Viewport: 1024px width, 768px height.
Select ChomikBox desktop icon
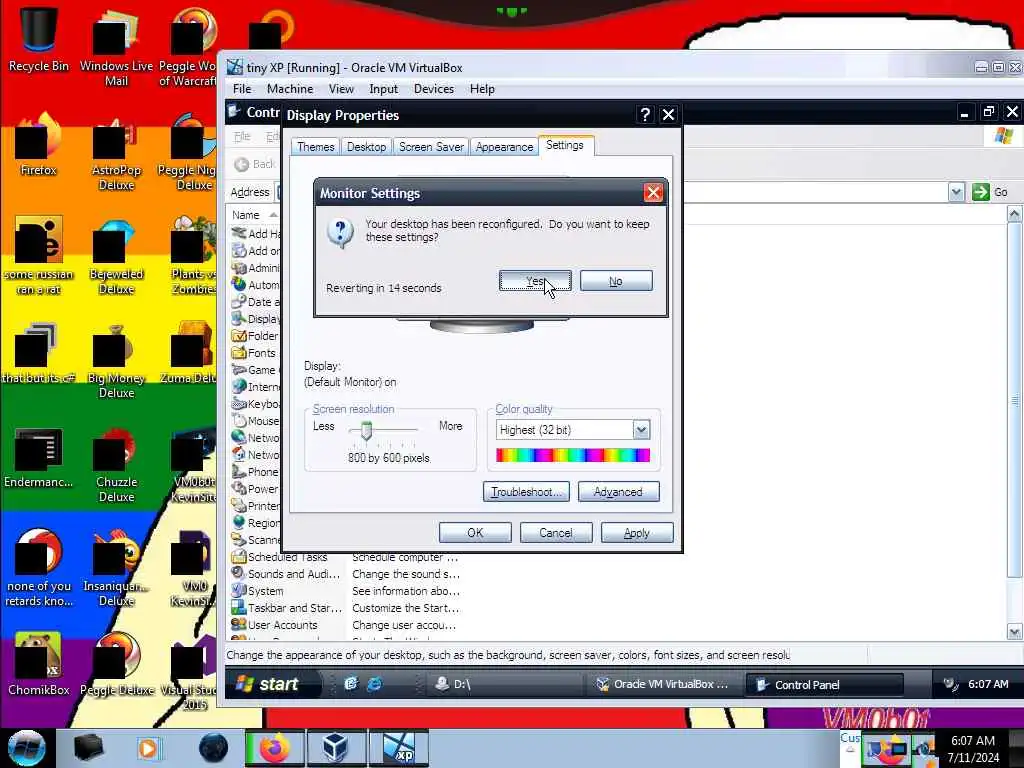tap(38, 664)
